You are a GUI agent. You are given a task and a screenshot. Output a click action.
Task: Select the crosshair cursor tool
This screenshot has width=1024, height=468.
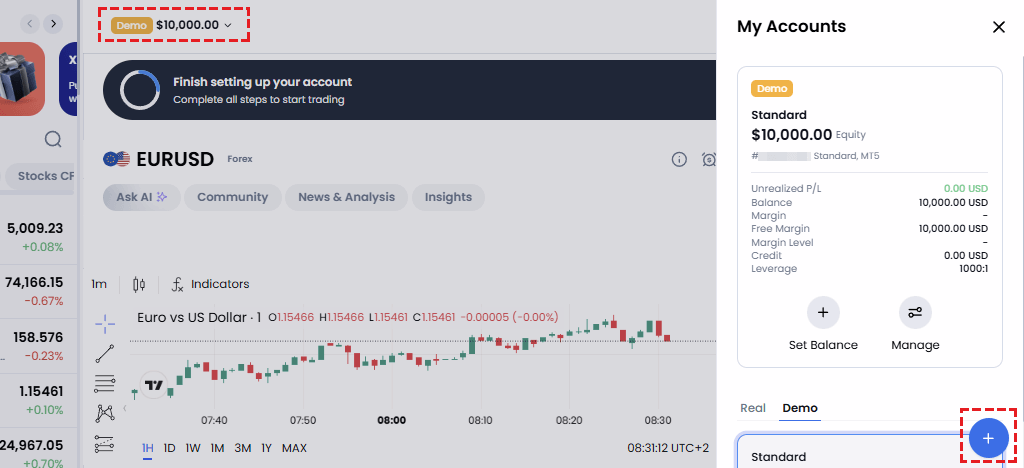104,322
